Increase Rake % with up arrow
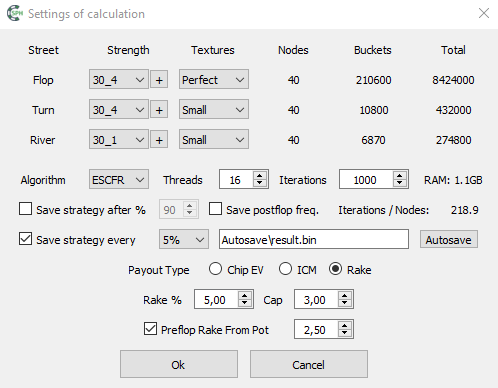This screenshot has width=498, height=388. 245,295
